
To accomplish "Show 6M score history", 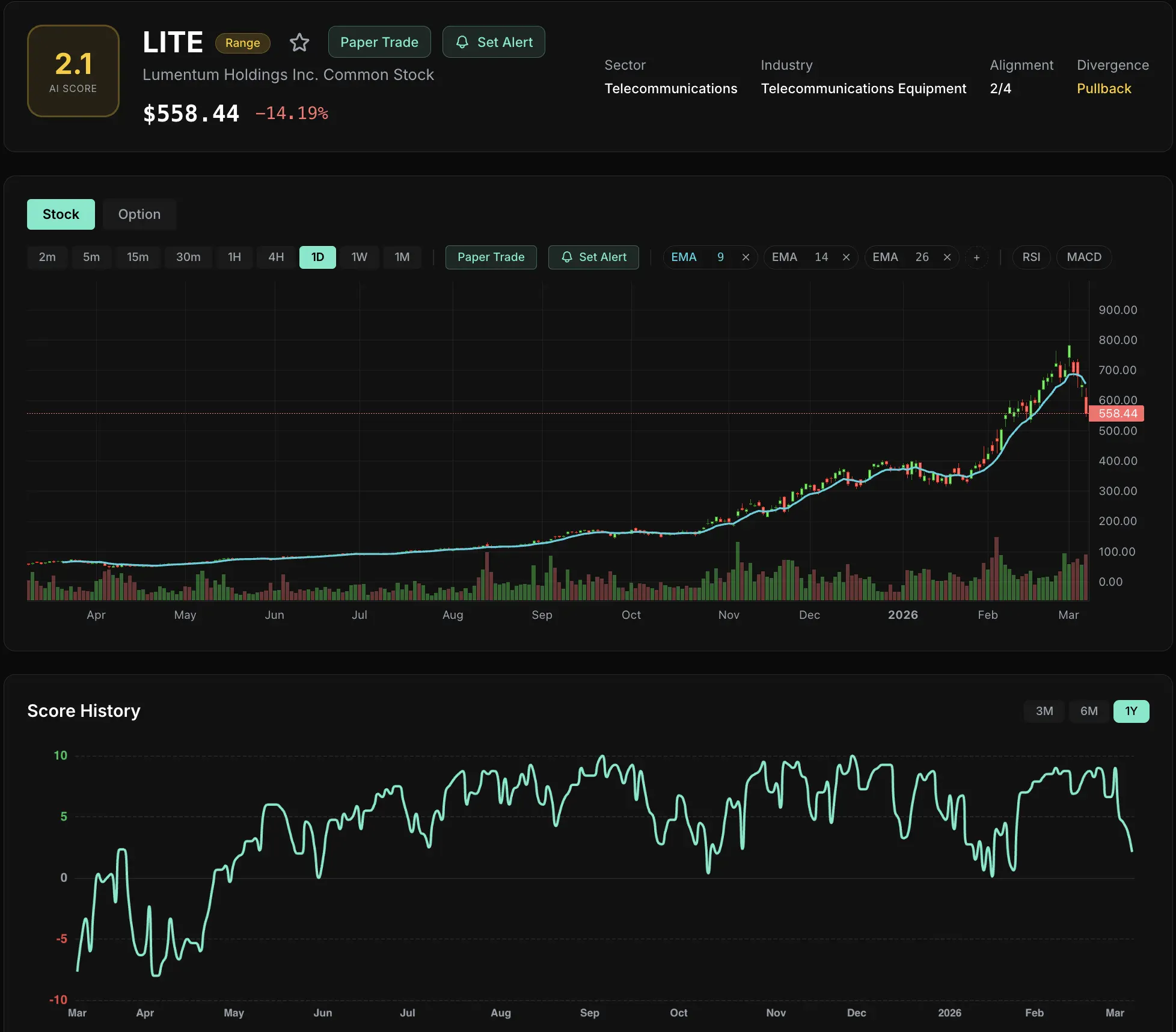I will tap(1089, 711).
